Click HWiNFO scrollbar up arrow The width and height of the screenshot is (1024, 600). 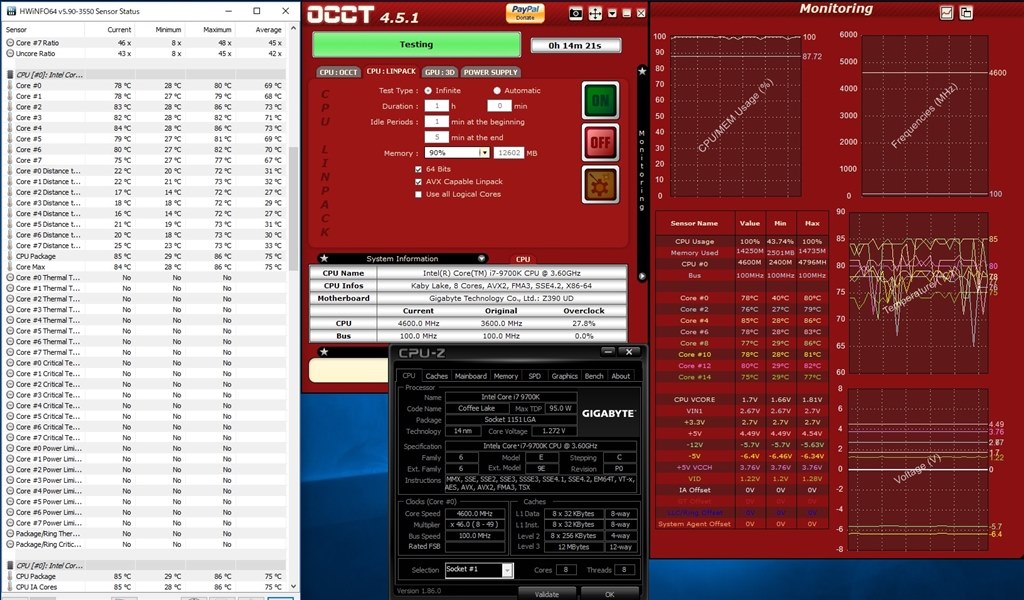(293, 29)
